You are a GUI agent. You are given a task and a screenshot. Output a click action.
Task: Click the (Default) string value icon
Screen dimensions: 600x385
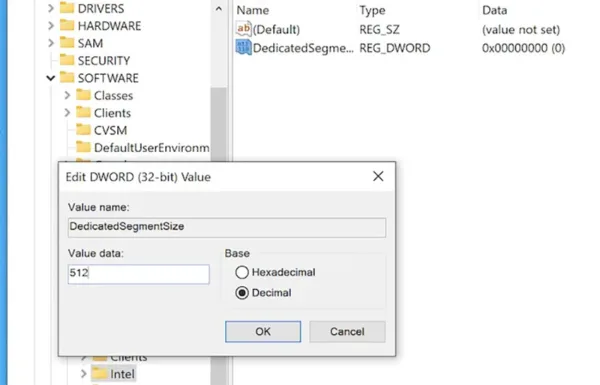tap(244, 29)
